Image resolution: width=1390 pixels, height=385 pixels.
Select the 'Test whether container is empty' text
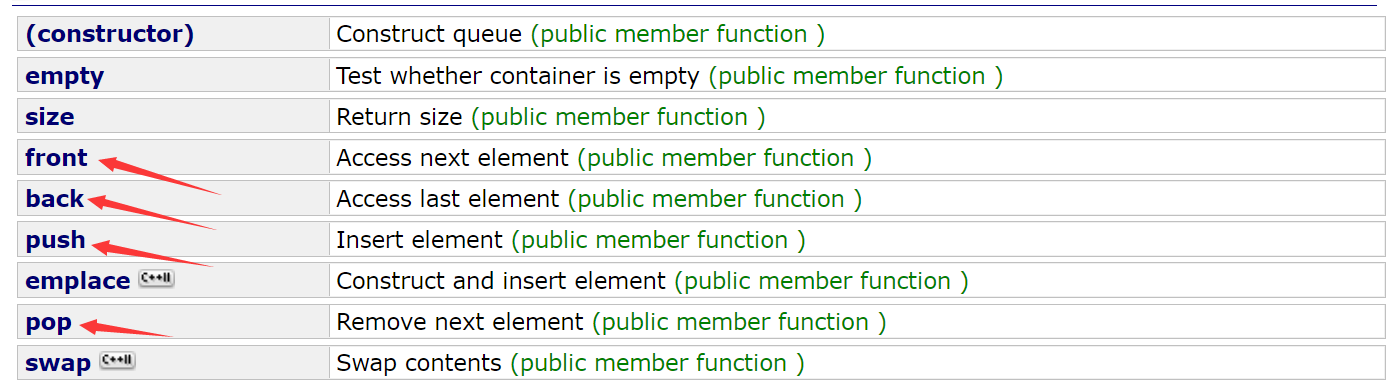point(518,76)
